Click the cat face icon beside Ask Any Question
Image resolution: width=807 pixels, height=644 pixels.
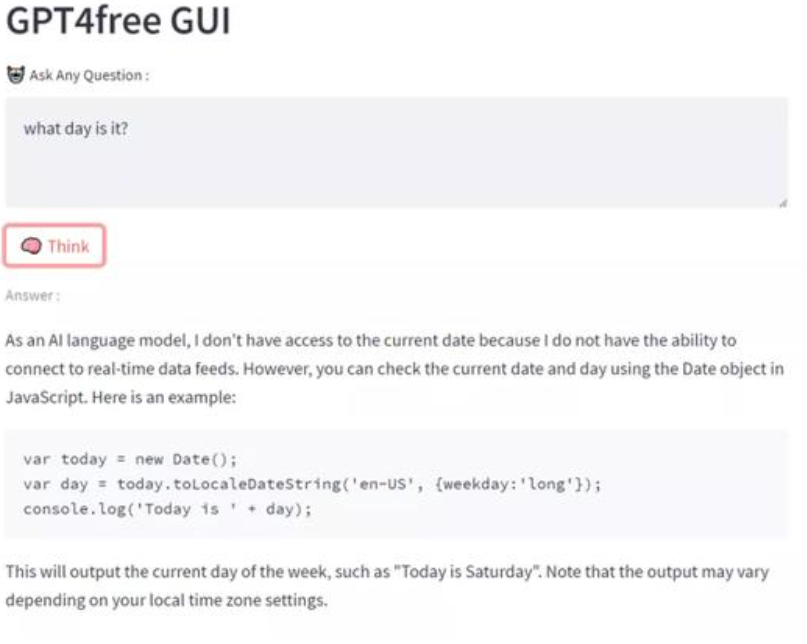tap(15, 75)
